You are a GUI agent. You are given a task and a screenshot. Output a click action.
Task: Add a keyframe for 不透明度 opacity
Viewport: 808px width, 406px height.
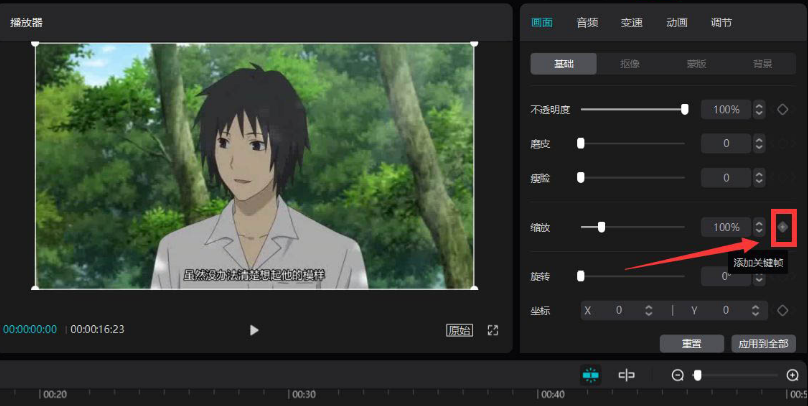coord(782,109)
